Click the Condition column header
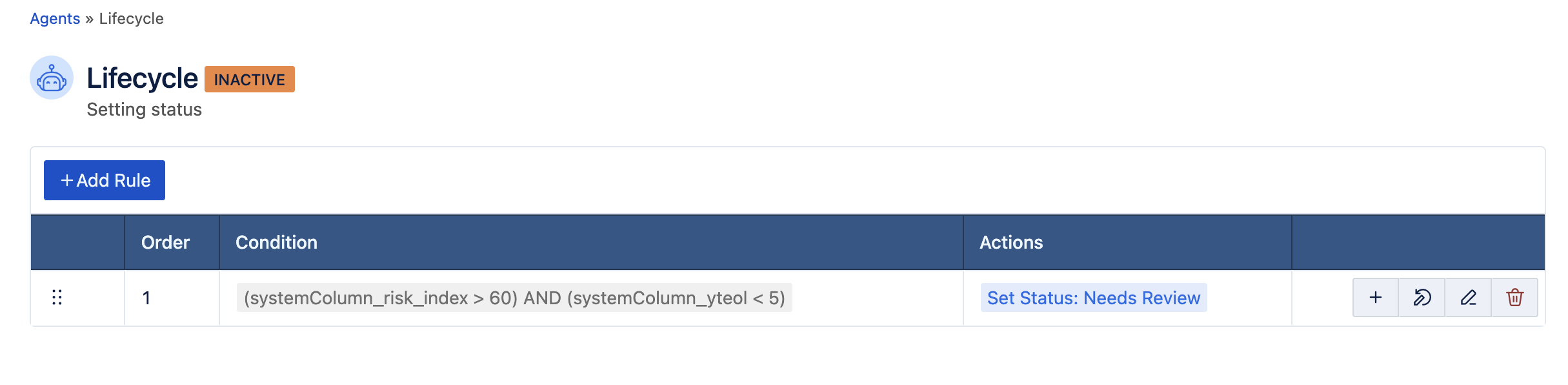 click(276, 242)
